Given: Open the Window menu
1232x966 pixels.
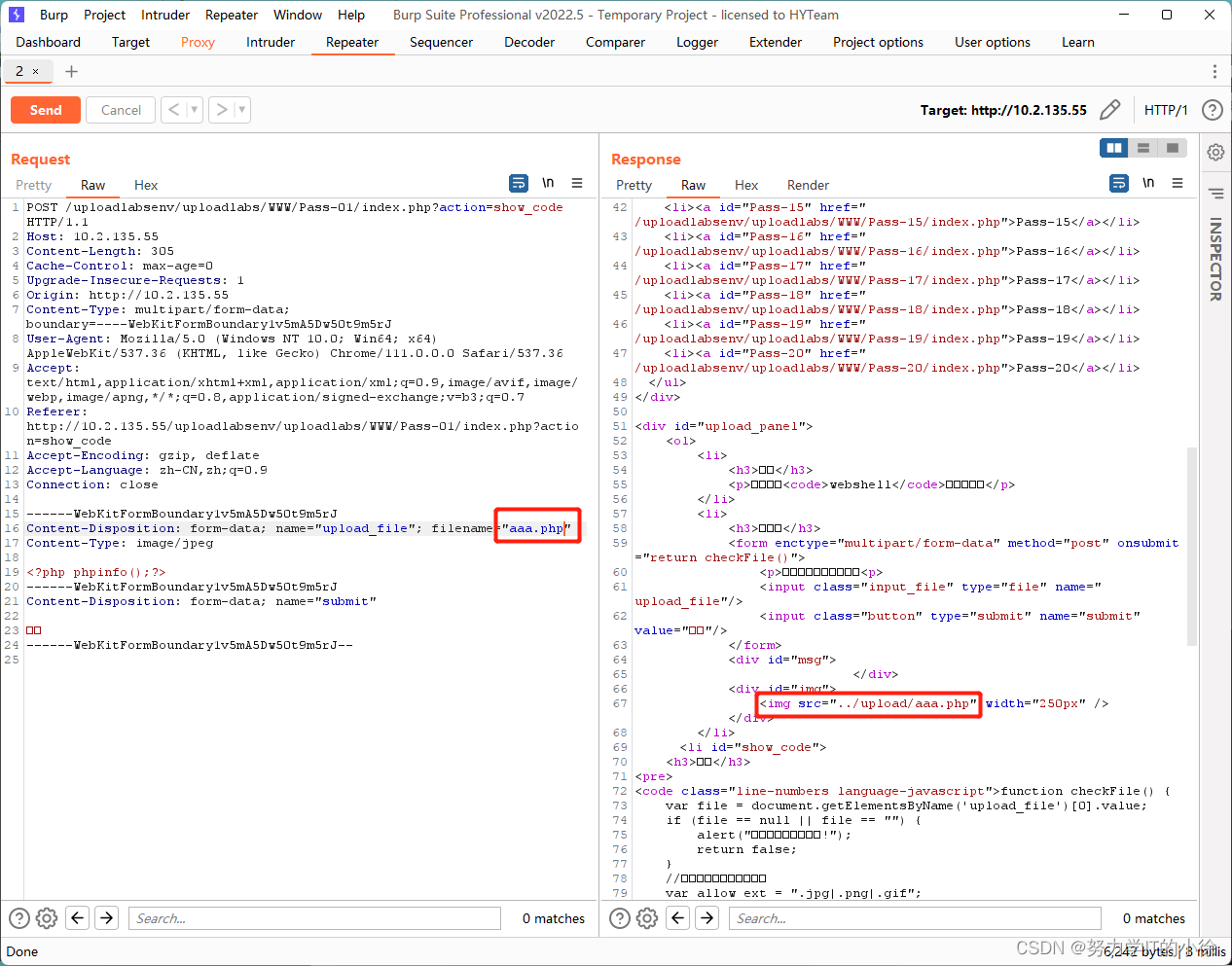Looking at the screenshot, I should (297, 15).
